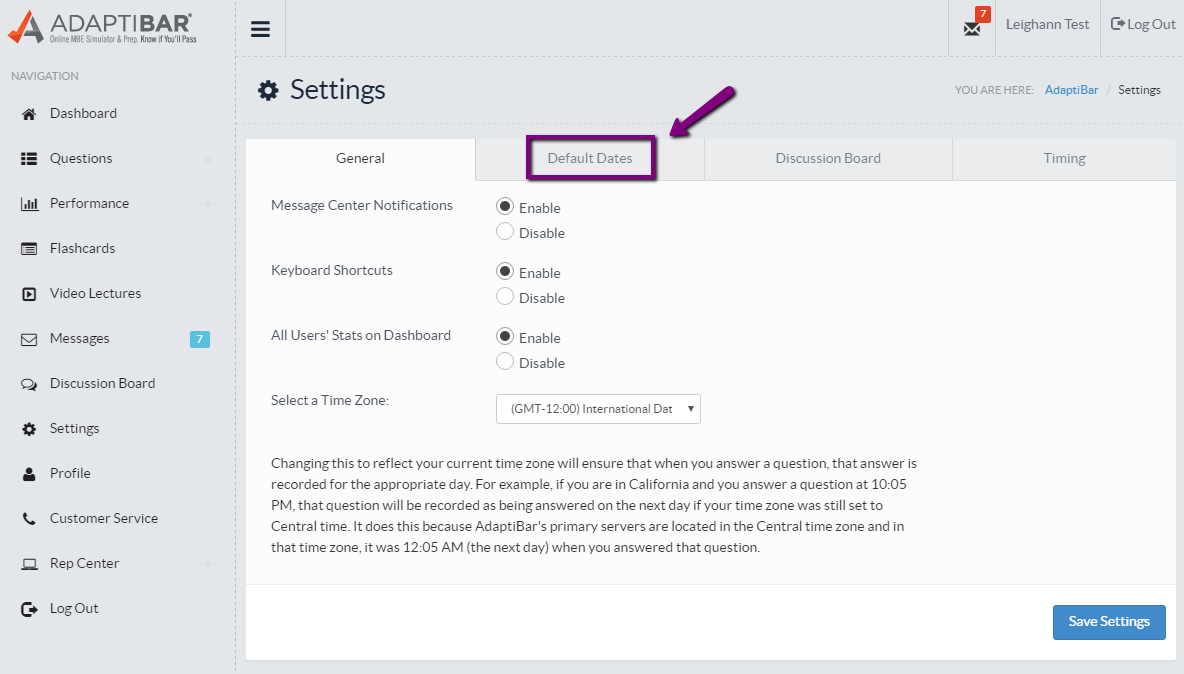This screenshot has height=674, width=1184.
Task: Click the Video Lectures play icon
Action: (29, 294)
